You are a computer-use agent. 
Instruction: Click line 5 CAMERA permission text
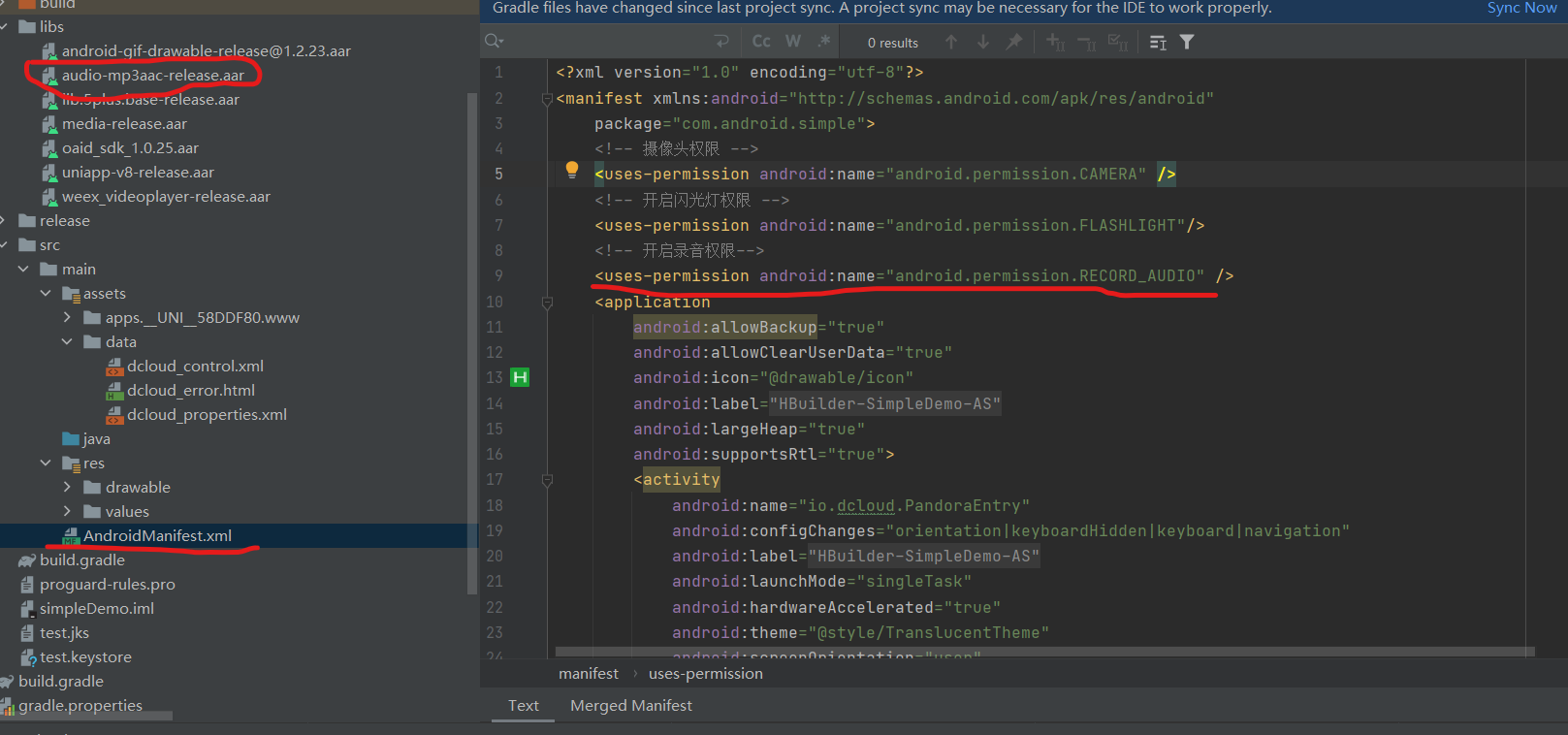884,175
